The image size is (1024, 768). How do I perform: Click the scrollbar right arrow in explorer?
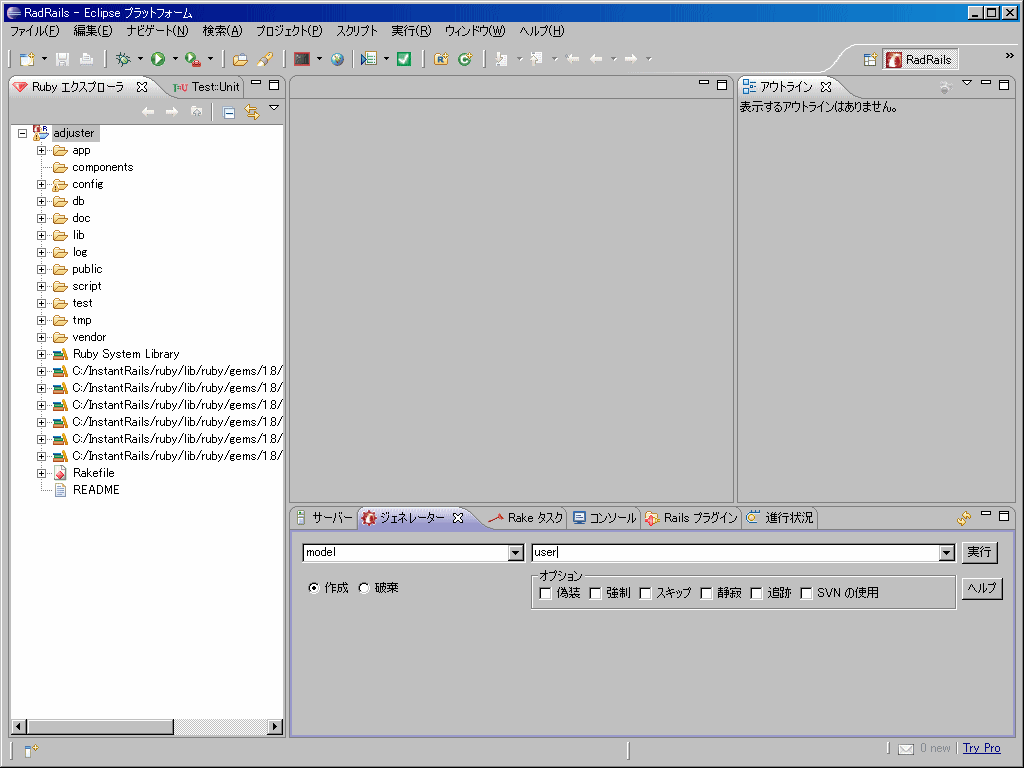[275, 726]
